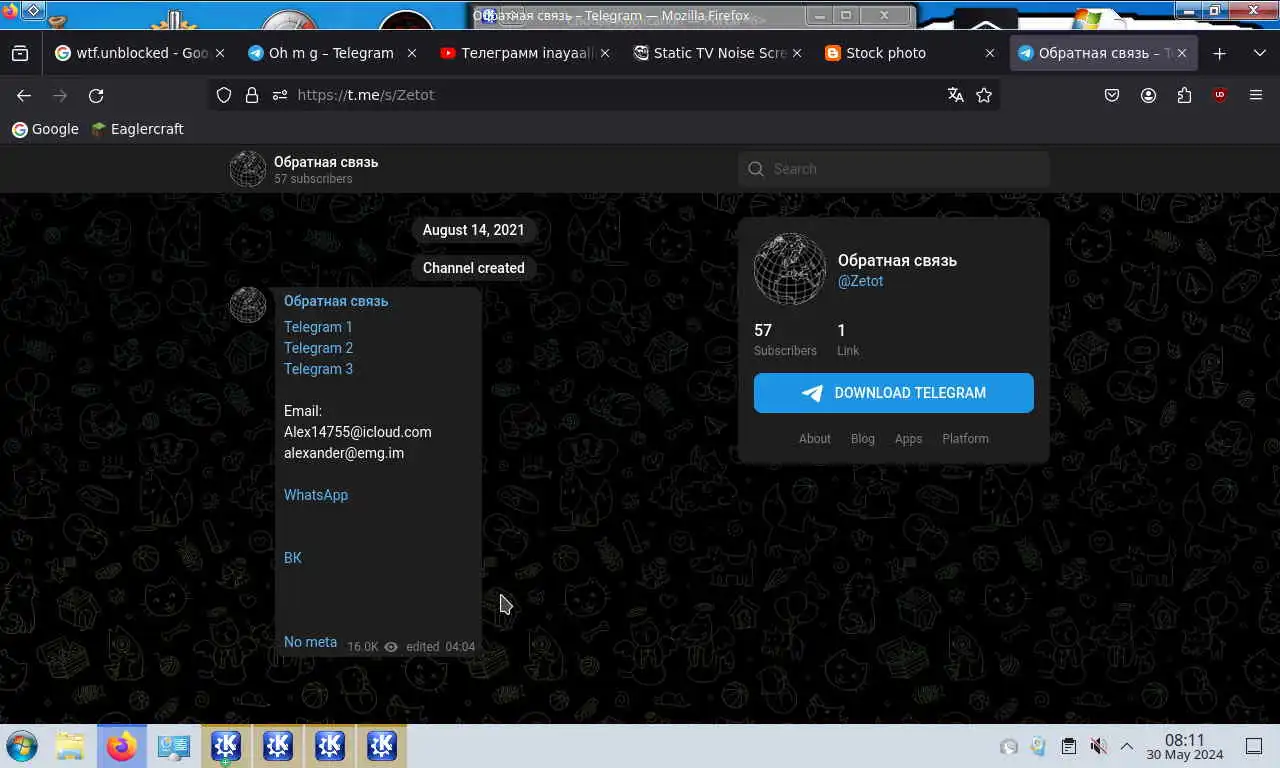Click the show desktop button
Image resolution: width=1280 pixels, height=768 pixels.
(1254, 746)
